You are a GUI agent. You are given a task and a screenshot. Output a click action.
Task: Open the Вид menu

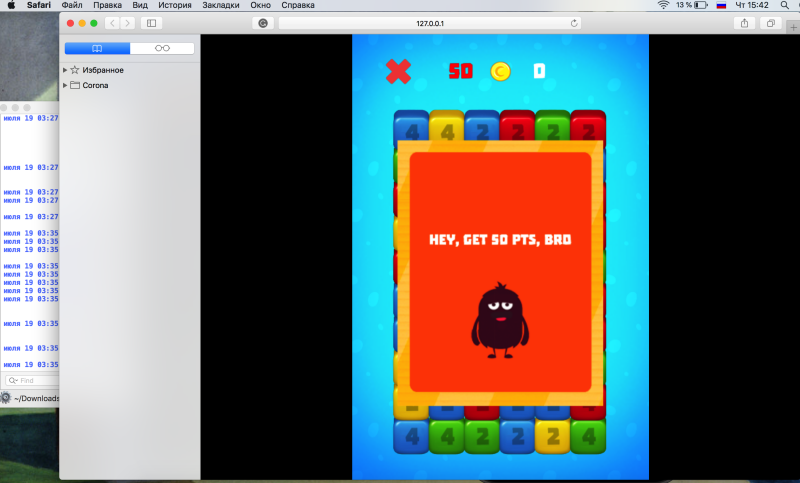(x=140, y=5)
